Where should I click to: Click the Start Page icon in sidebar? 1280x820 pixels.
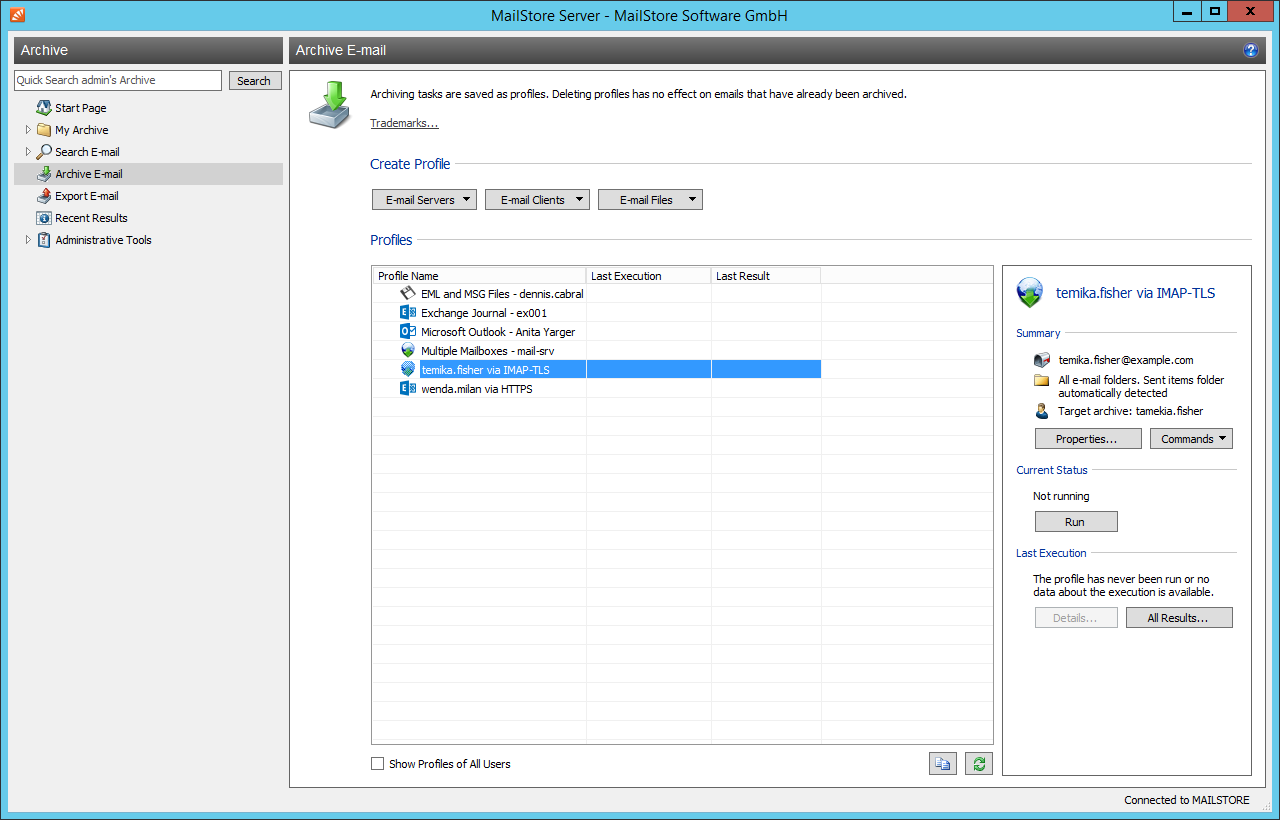pos(44,108)
